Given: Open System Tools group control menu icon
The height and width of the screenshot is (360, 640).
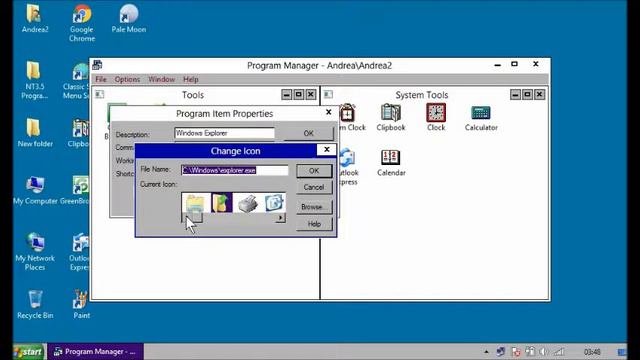Looking at the screenshot, I should [329, 94].
